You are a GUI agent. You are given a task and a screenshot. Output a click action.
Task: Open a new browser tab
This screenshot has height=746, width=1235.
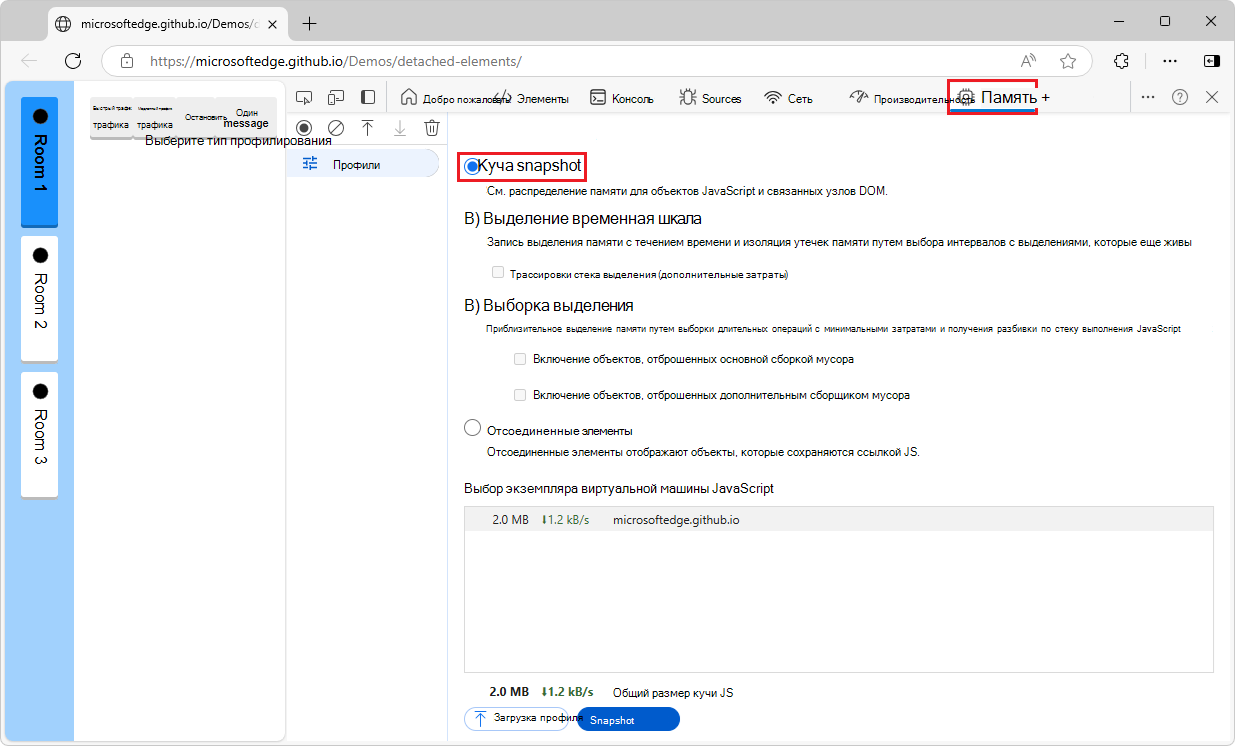click(310, 23)
